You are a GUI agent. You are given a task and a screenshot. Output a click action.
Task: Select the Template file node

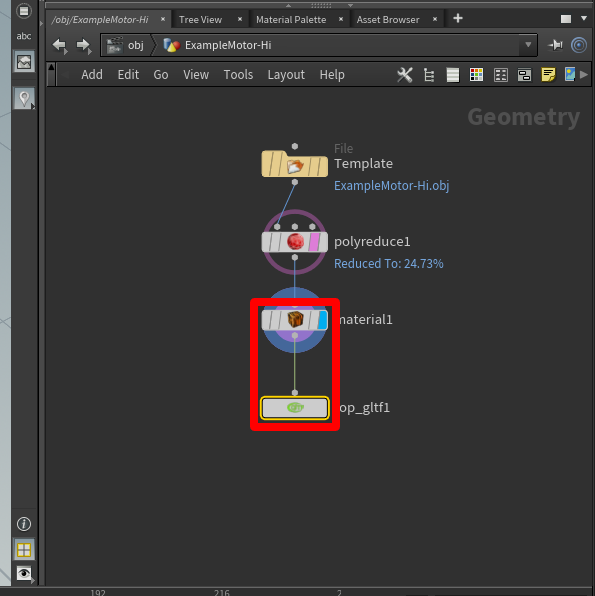point(295,164)
